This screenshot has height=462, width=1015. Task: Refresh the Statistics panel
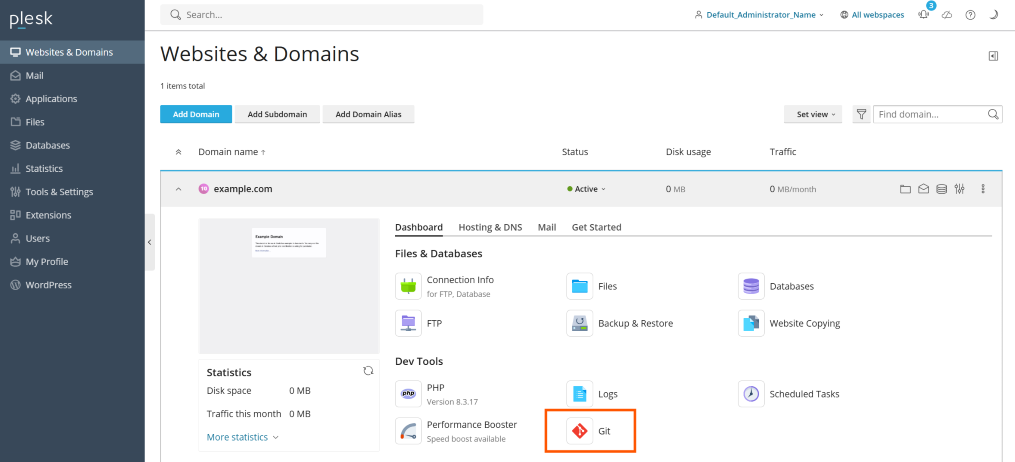368,371
